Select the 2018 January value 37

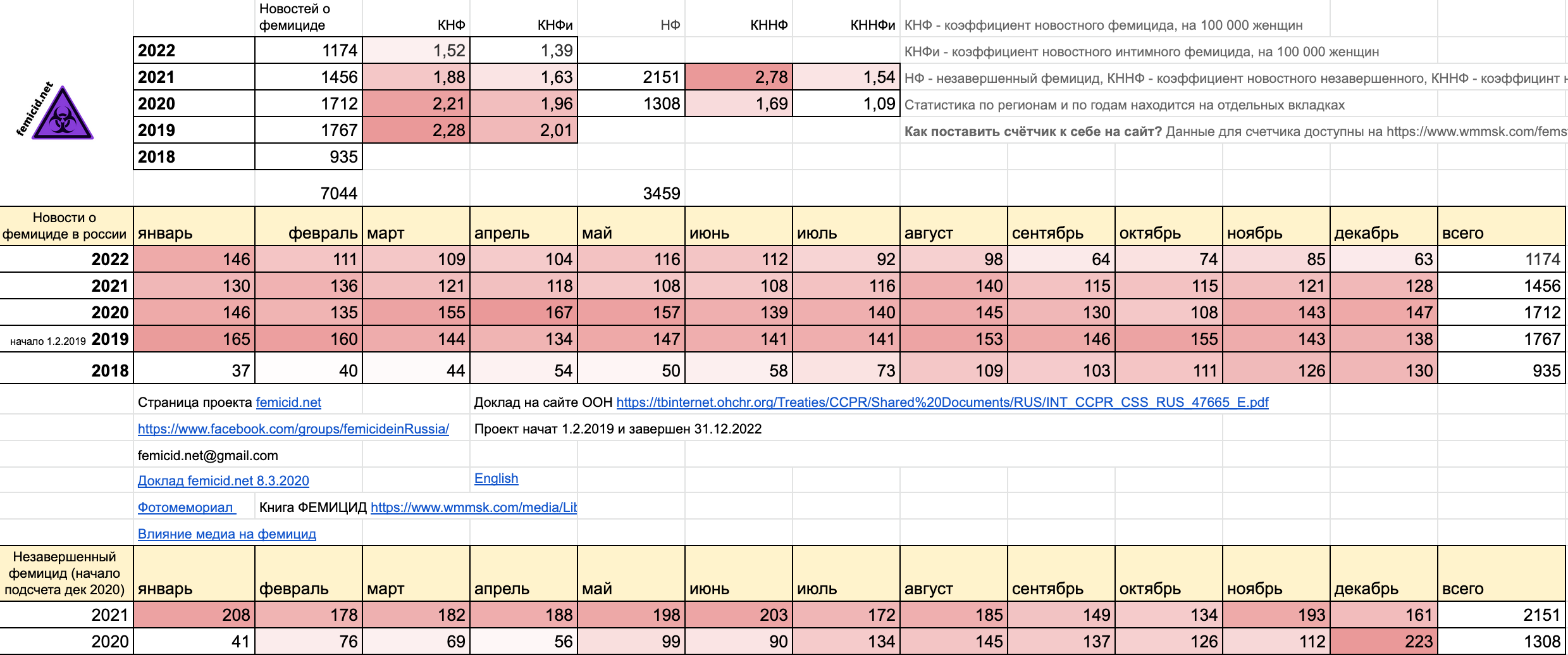tap(194, 368)
